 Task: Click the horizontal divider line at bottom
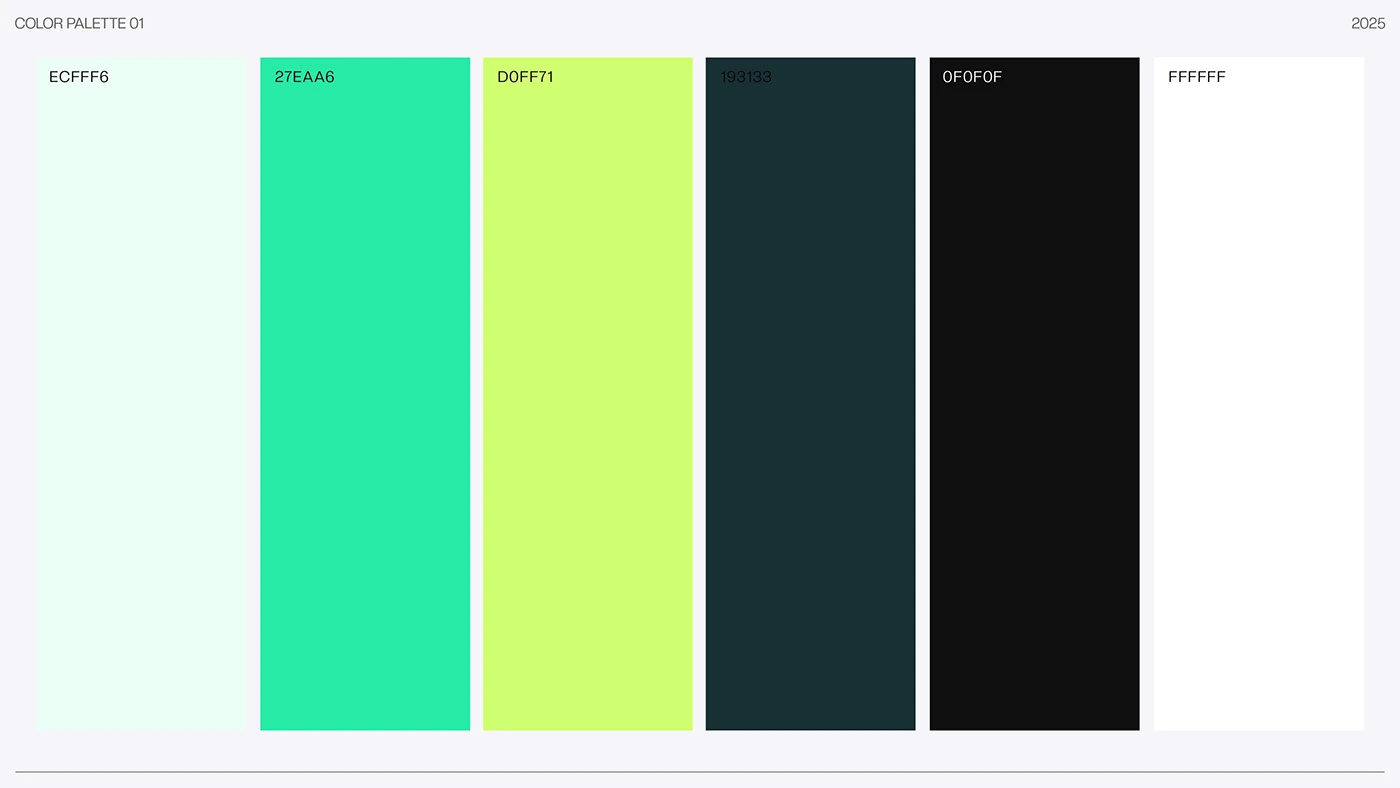(700, 772)
